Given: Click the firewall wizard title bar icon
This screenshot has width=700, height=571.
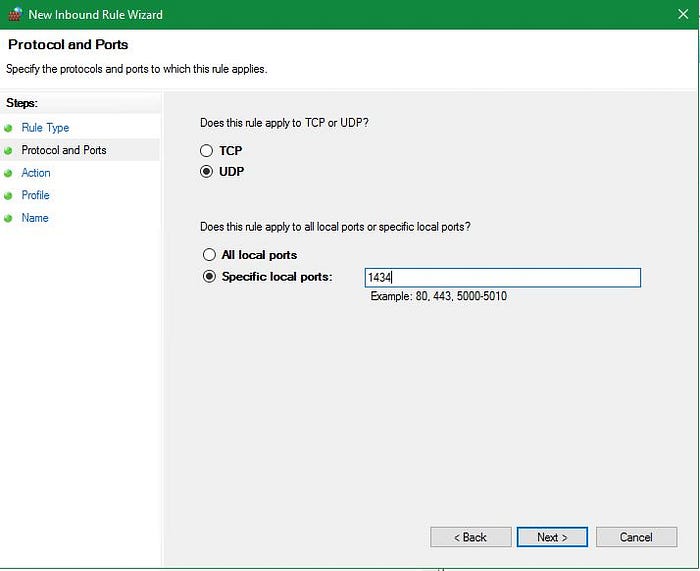Looking at the screenshot, I should 15,14.
